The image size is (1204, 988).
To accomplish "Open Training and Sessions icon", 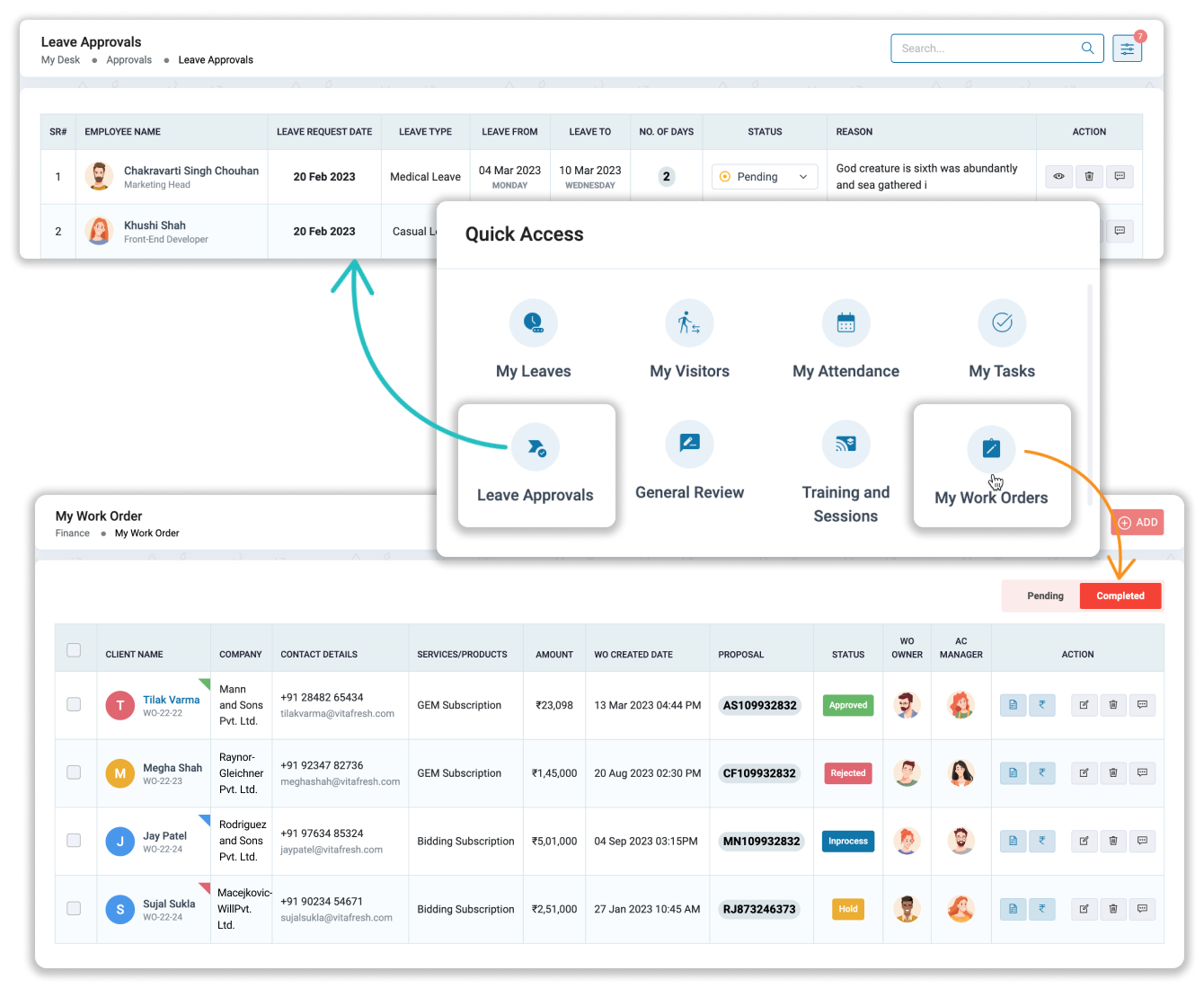I will tap(845, 444).
